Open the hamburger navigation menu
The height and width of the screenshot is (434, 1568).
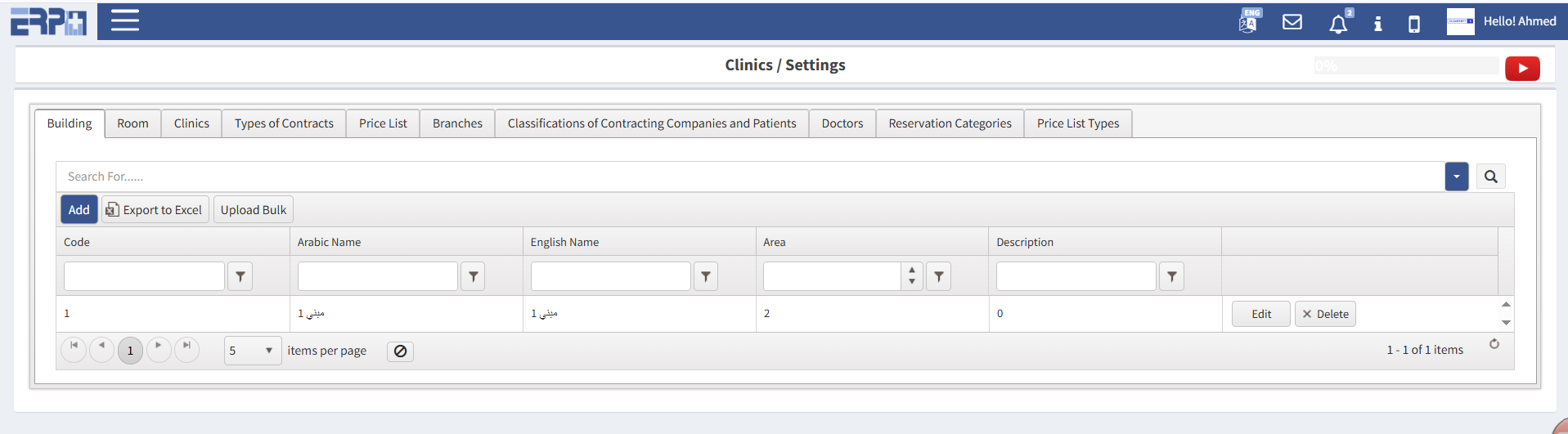tap(125, 20)
